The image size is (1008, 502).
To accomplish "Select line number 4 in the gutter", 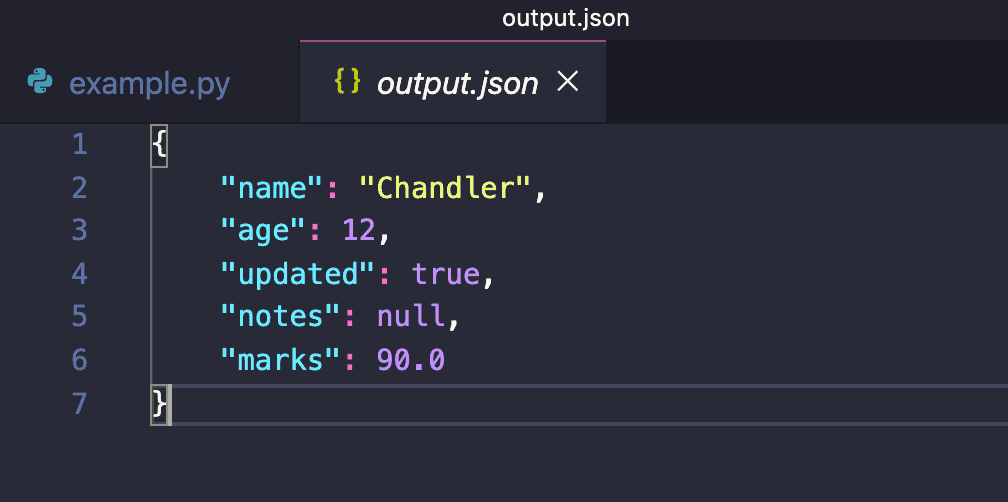I will (79, 274).
